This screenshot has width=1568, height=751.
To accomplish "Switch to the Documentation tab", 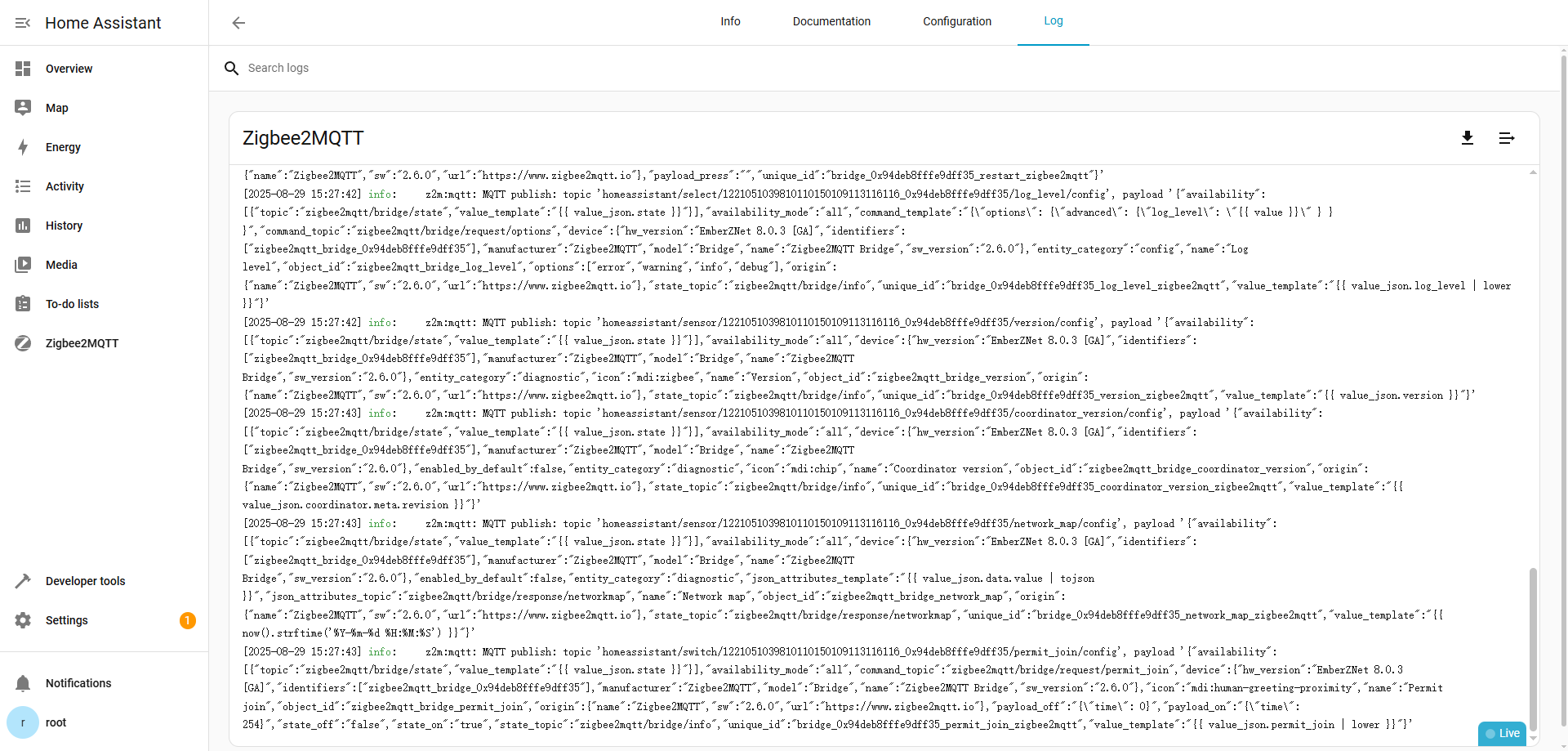I will pos(831,21).
